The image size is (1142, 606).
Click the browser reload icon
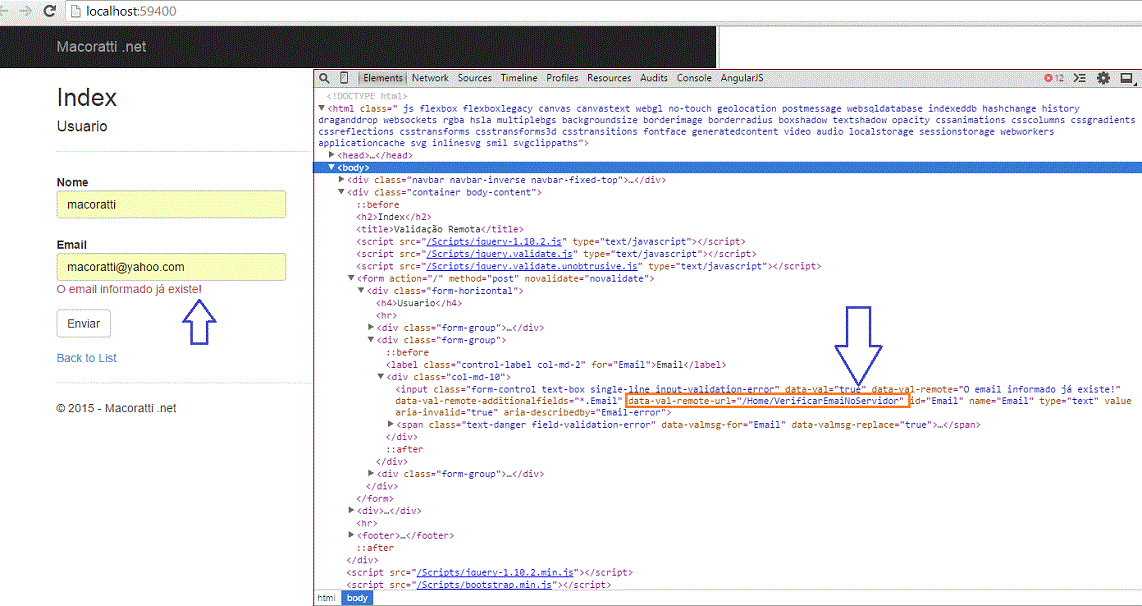point(50,11)
